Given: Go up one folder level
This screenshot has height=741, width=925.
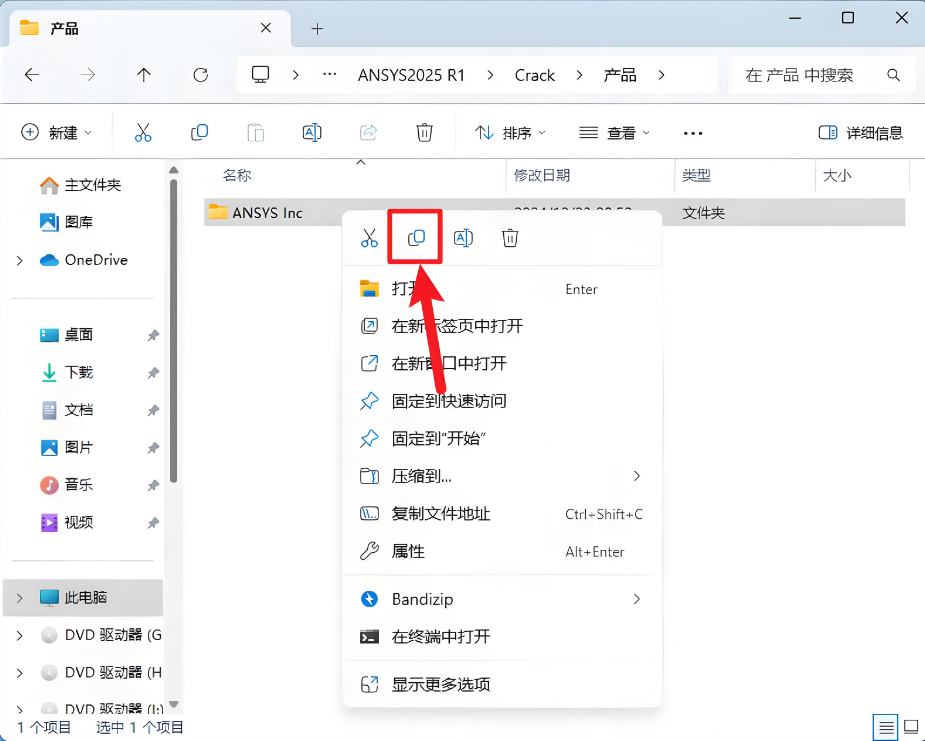Looking at the screenshot, I should [144, 75].
